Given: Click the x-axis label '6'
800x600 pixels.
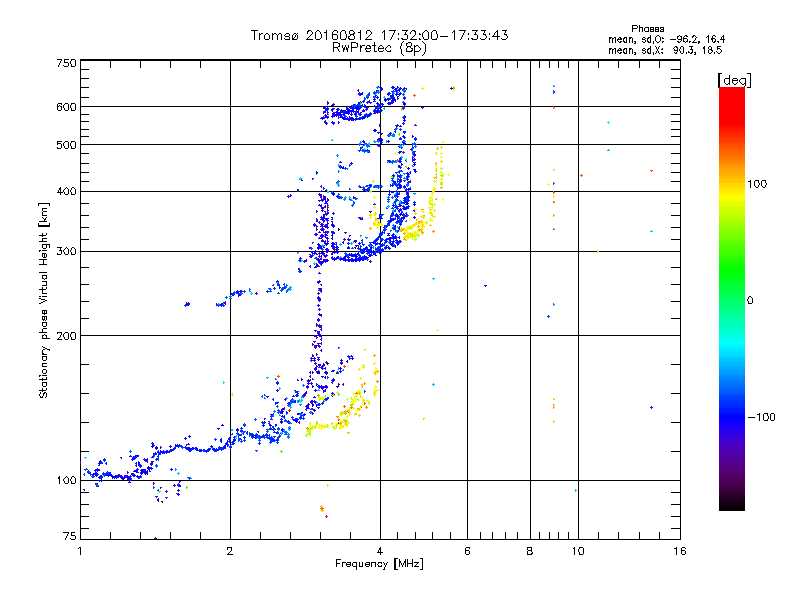Looking at the screenshot, I should tap(467, 551).
